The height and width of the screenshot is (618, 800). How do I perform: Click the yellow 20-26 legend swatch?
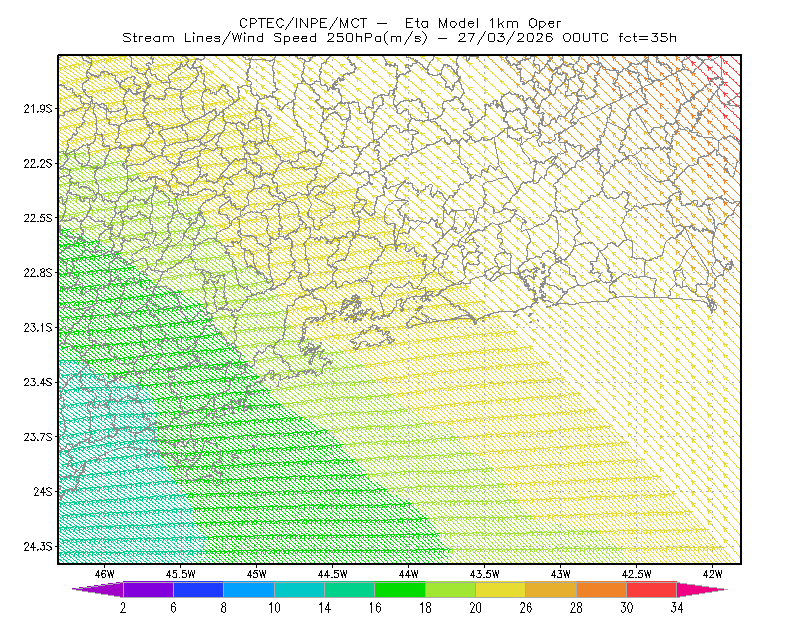point(501,589)
